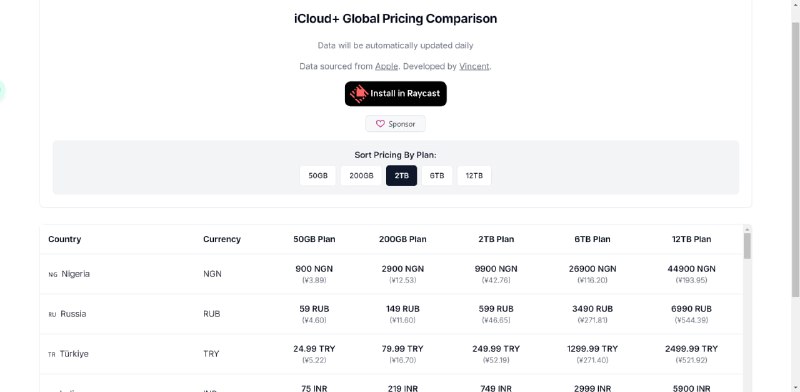Visit developer Vincent's link

pyautogui.click(x=474, y=66)
